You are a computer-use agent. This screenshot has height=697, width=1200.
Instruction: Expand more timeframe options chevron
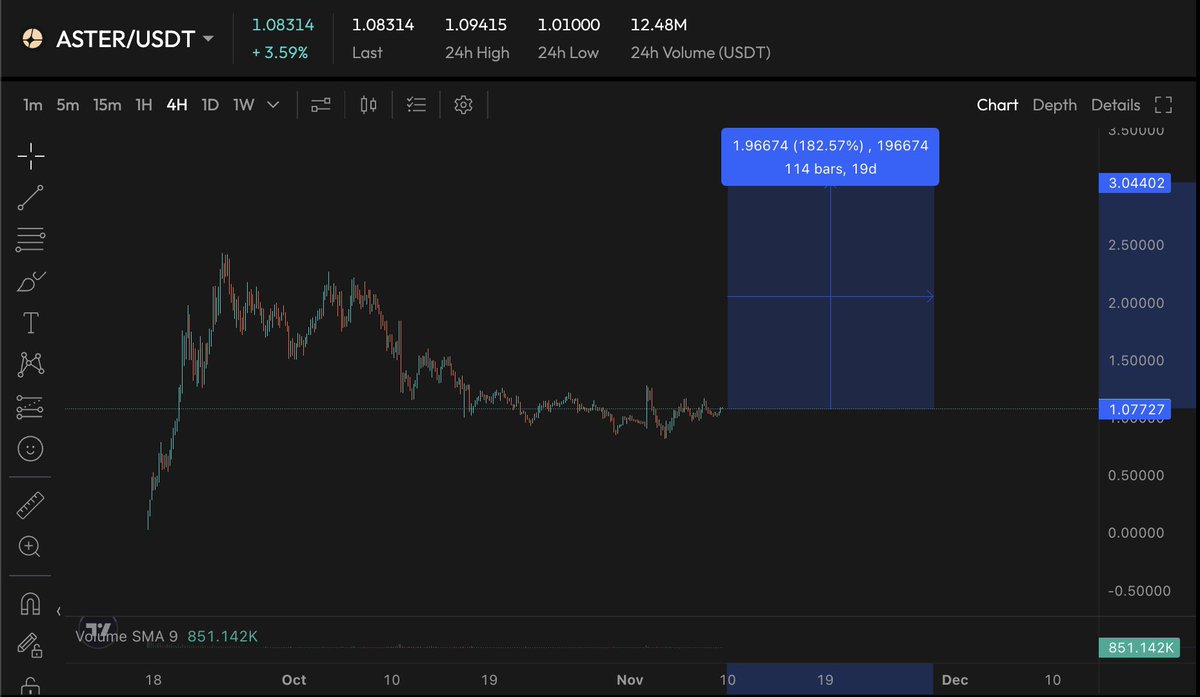pyautogui.click(x=274, y=105)
